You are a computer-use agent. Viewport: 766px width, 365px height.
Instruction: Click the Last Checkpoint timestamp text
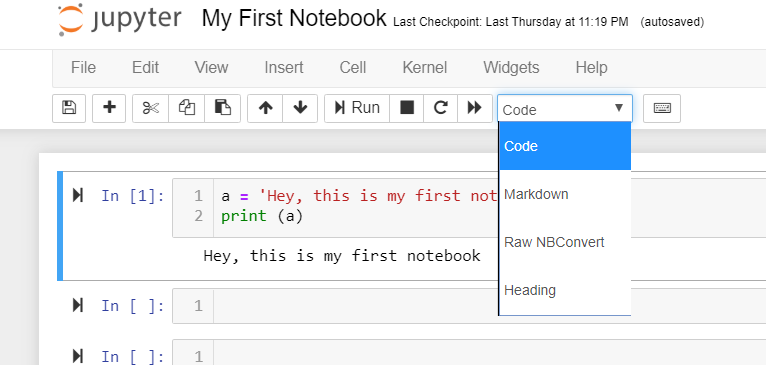pyautogui.click(x=511, y=22)
